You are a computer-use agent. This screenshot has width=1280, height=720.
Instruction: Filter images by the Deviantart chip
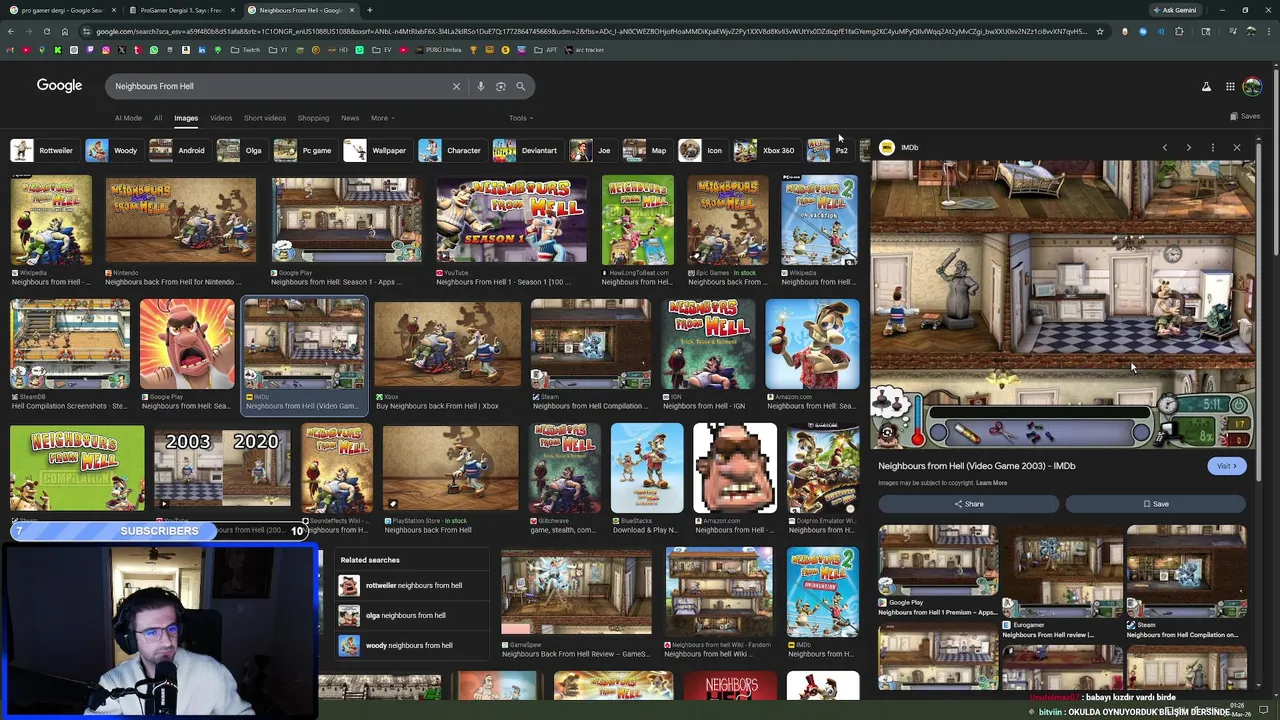pos(526,150)
